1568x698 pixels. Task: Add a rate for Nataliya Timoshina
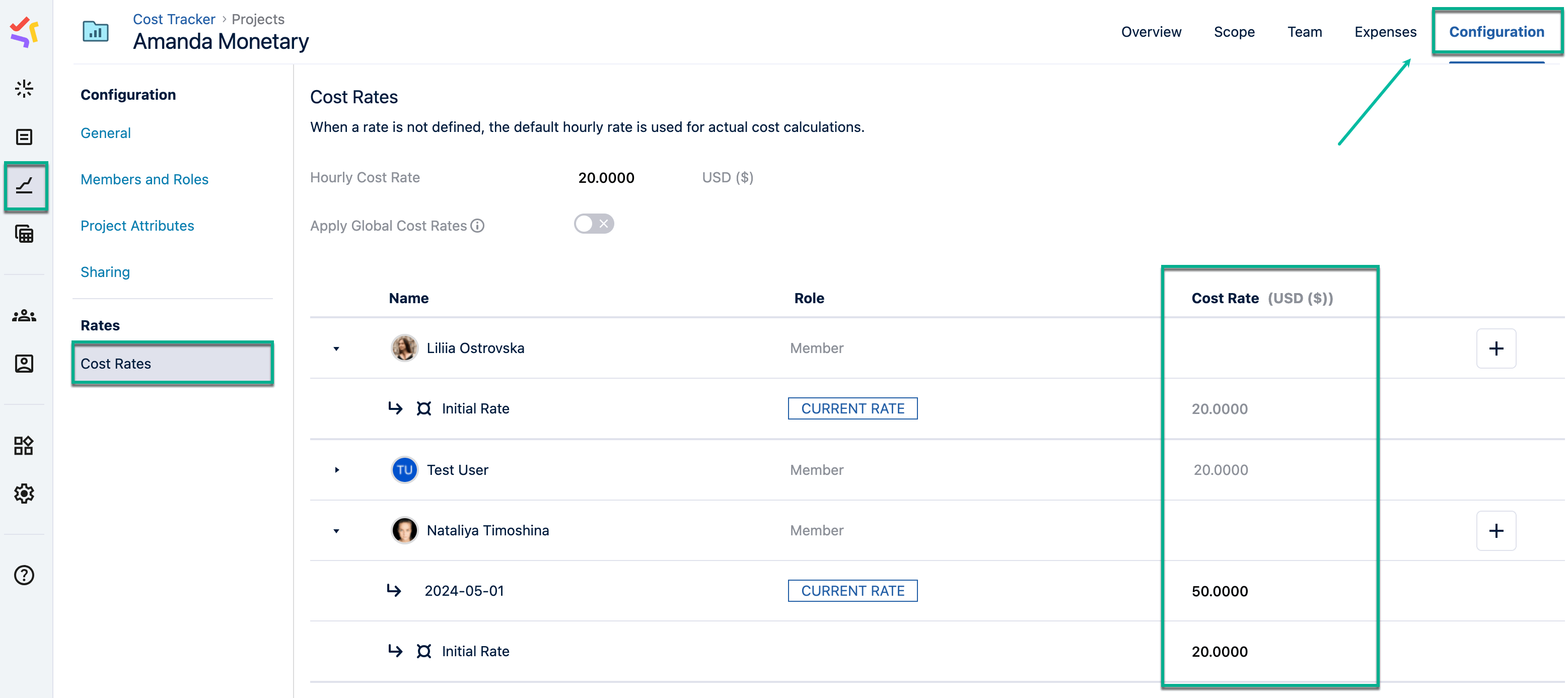pos(1495,531)
